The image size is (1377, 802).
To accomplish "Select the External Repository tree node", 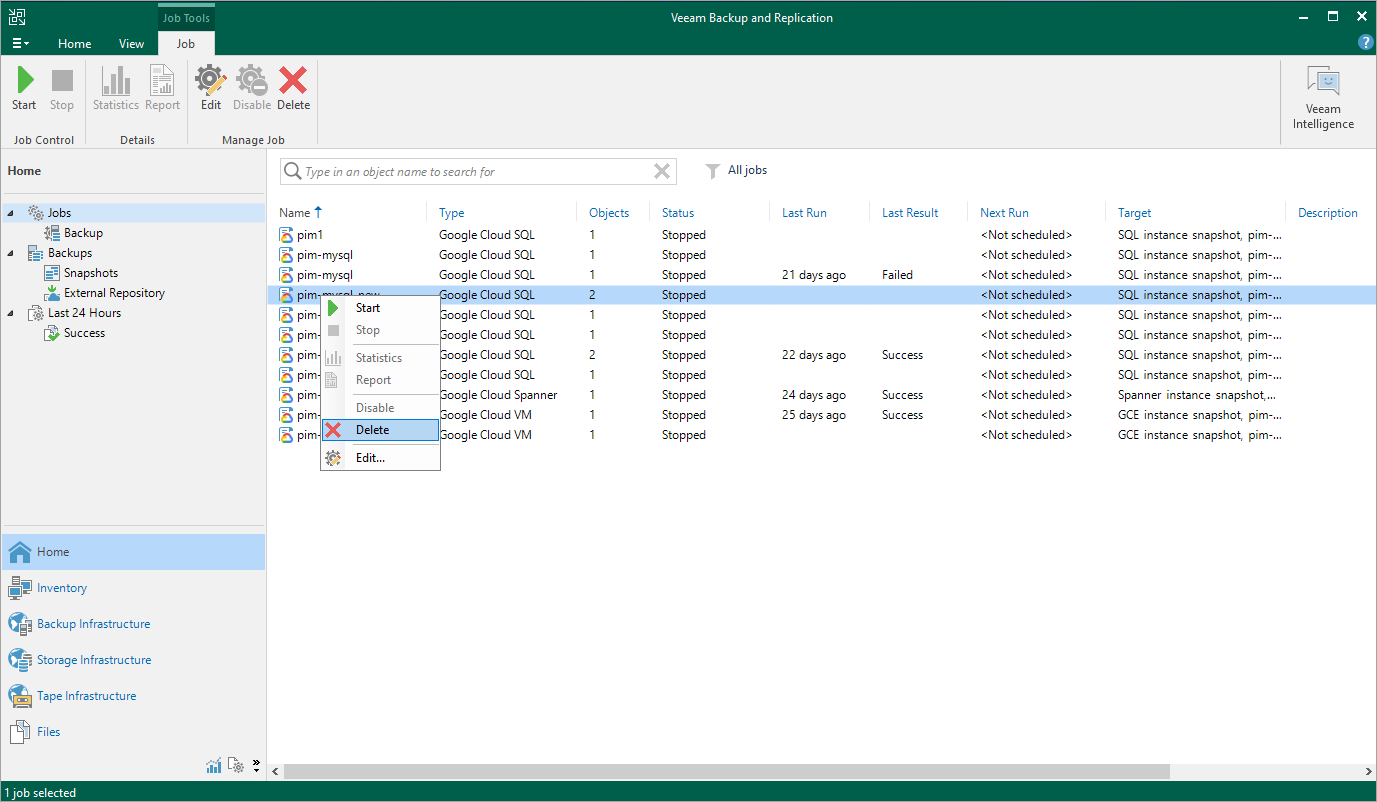I will point(114,293).
